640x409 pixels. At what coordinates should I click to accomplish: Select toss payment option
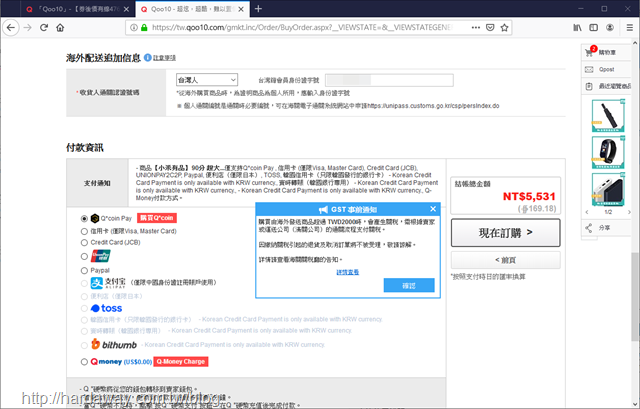[84, 308]
